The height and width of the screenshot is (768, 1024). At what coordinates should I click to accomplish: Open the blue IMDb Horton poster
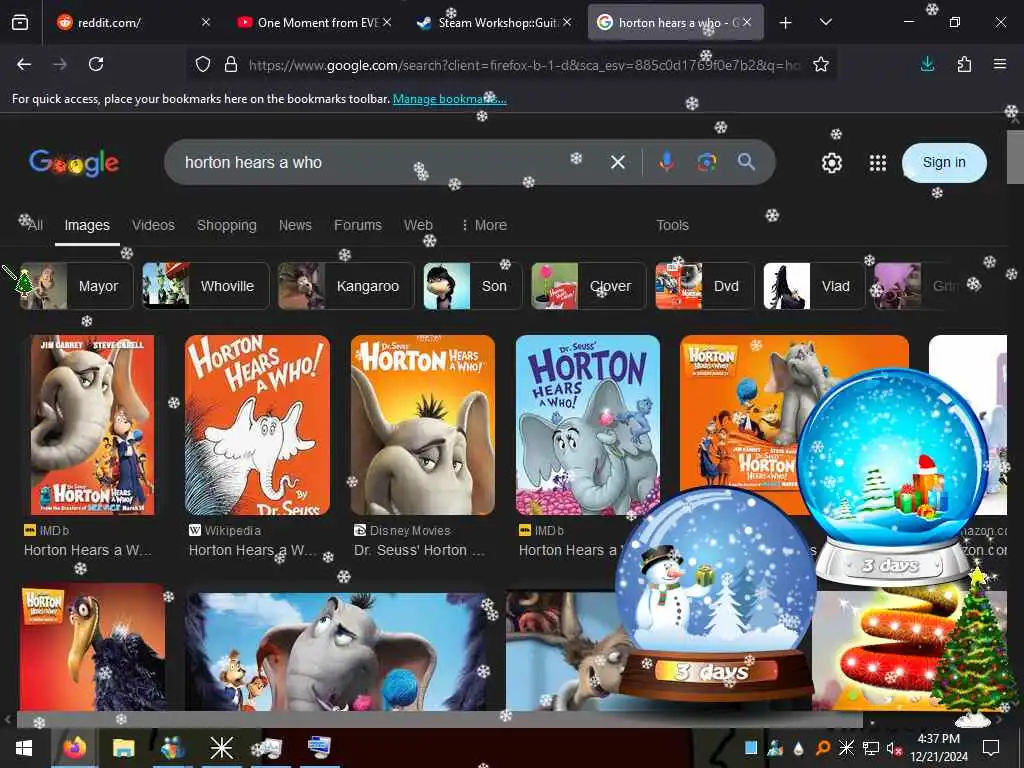(588, 425)
